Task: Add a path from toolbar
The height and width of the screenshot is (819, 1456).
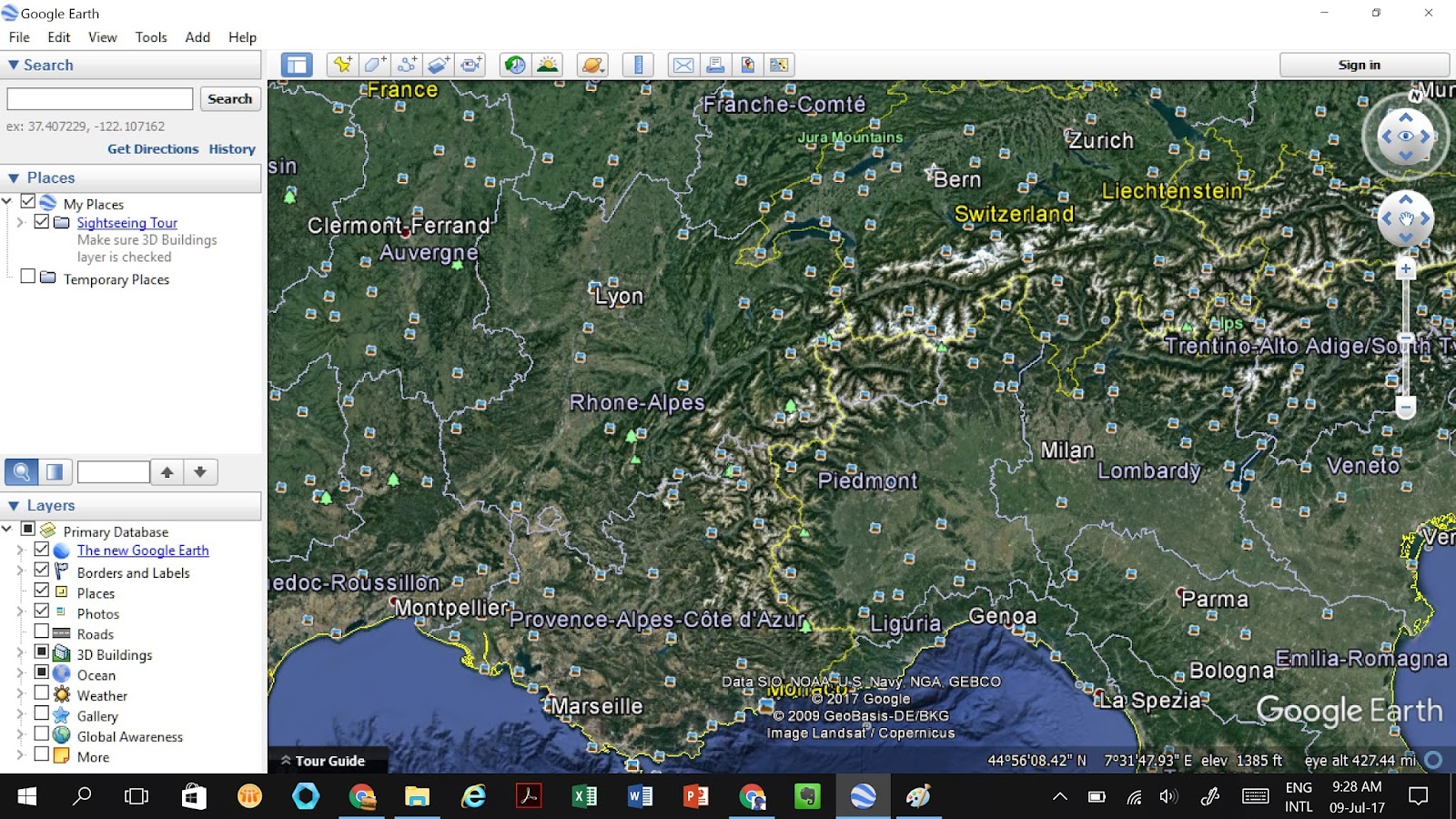Action: [x=407, y=65]
